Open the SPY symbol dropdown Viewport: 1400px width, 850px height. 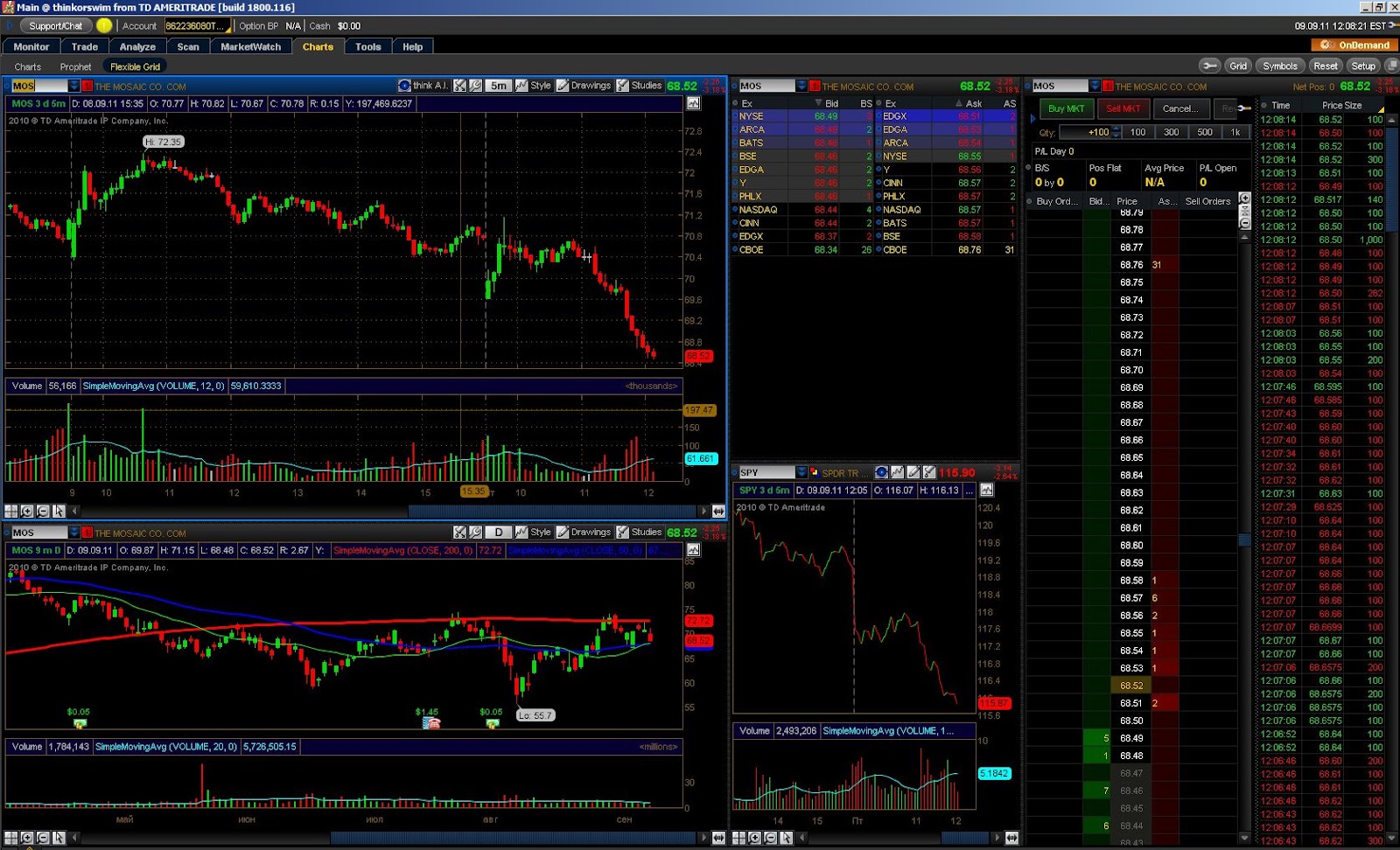[x=801, y=472]
